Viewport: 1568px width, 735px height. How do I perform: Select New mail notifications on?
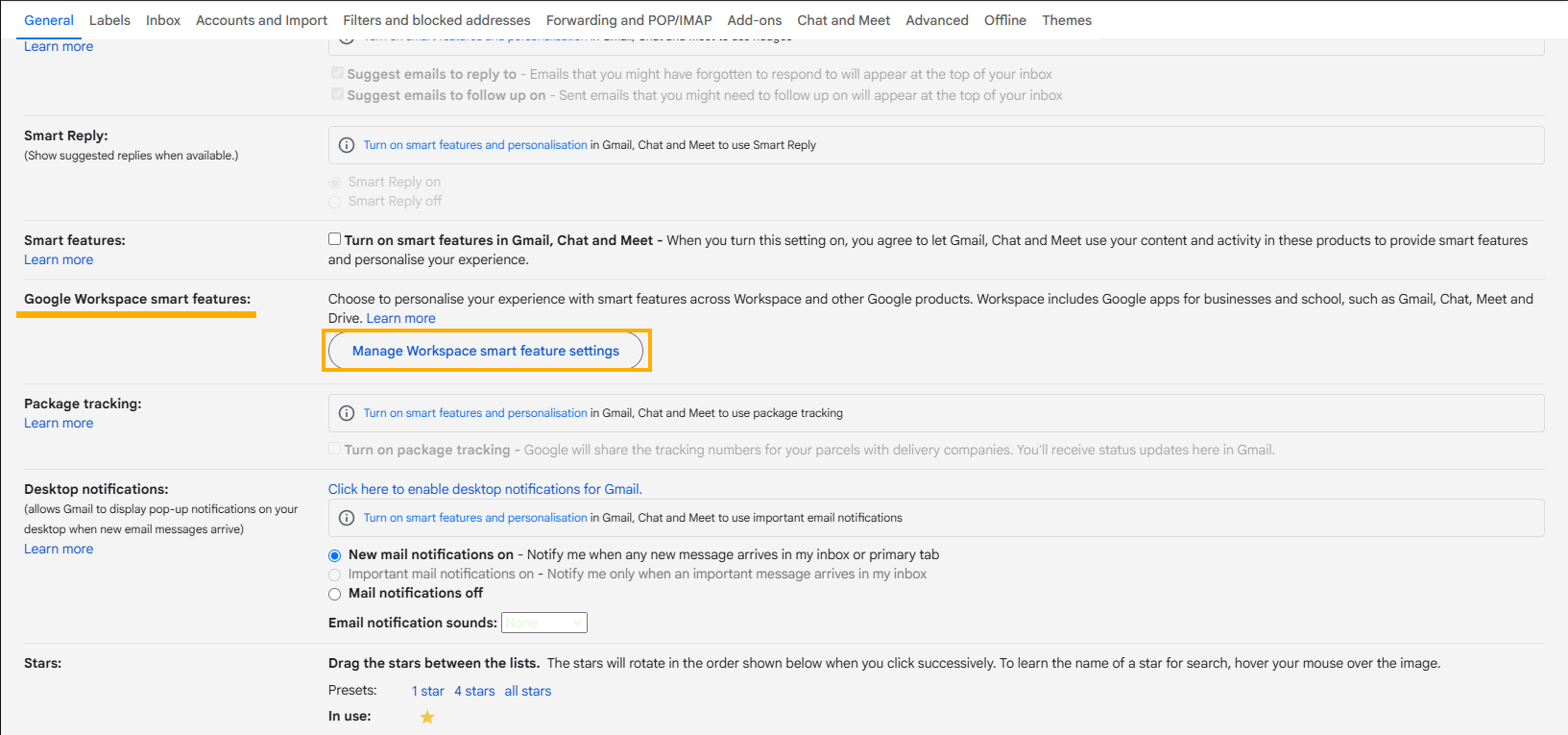(334, 555)
